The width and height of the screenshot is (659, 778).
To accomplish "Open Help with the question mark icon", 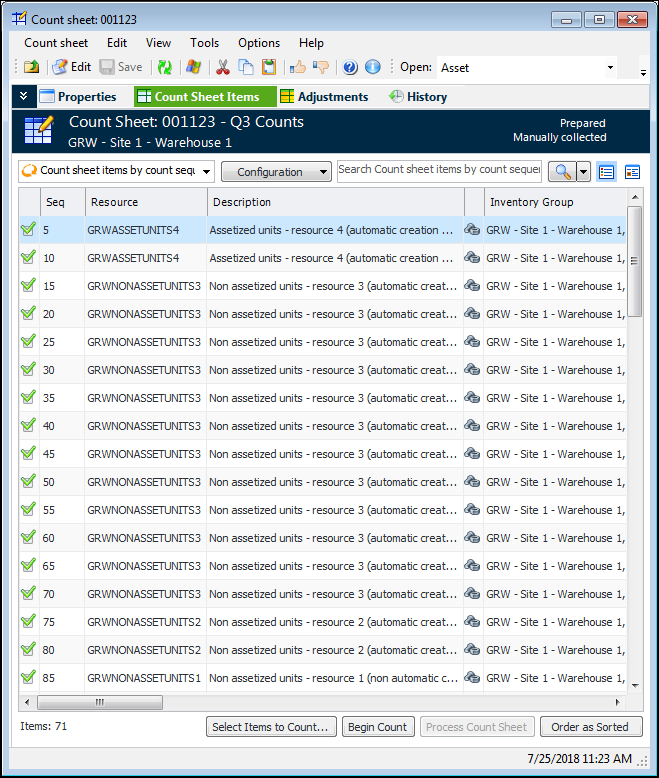I will (x=350, y=67).
